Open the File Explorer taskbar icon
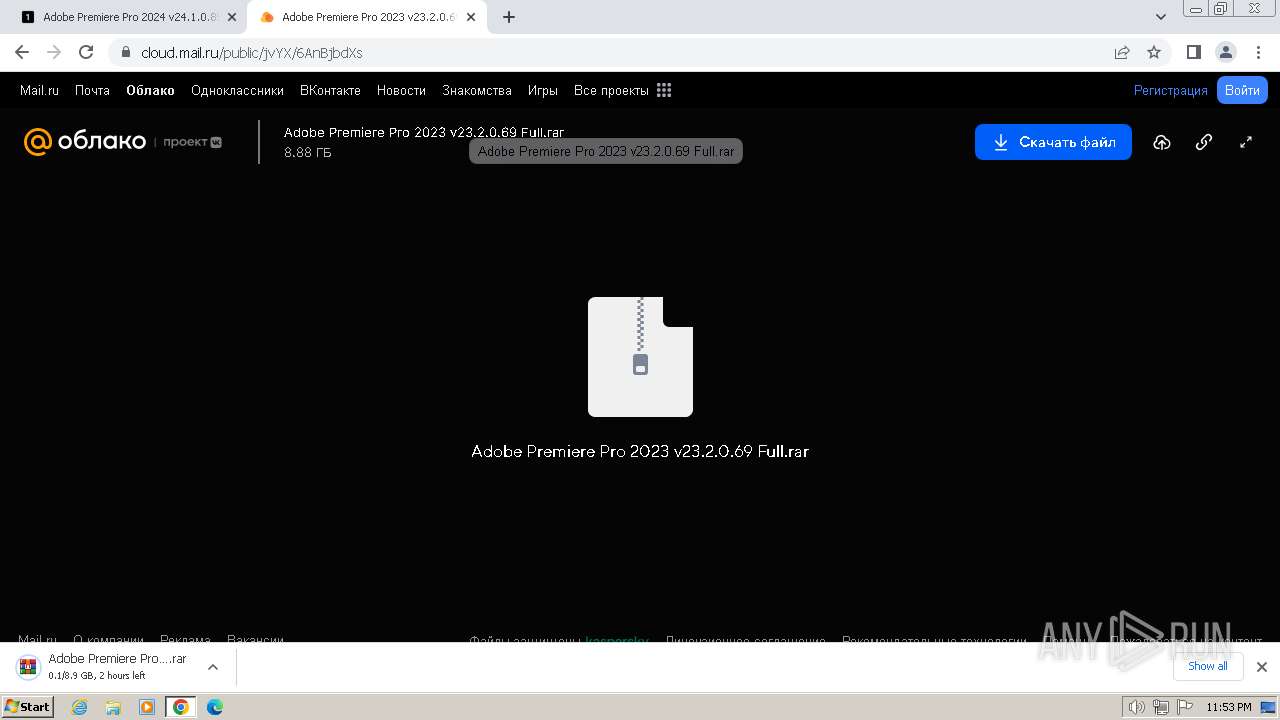Viewport: 1280px width, 720px height. click(x=113, y=707)
